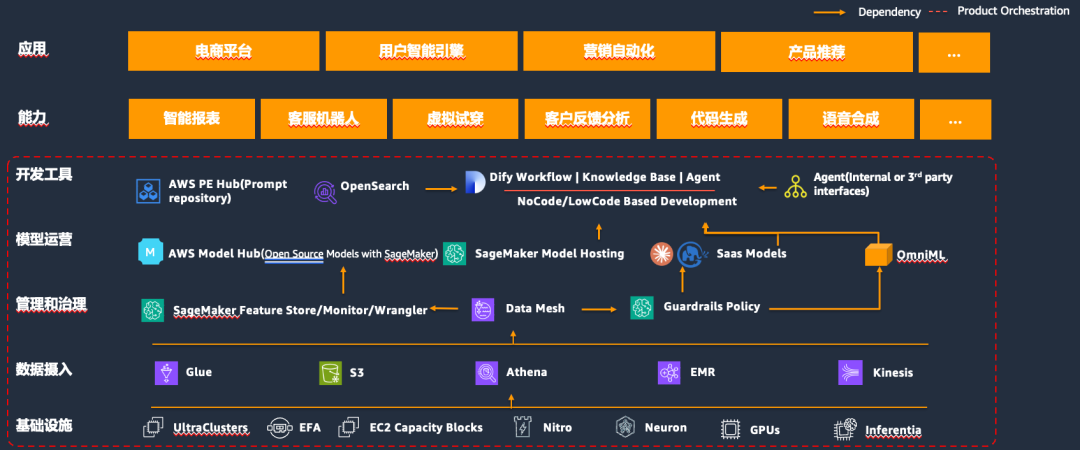Click the 数据摄入 layer label
Viewport: 1080px width, 450px height.
pos(44,369)
